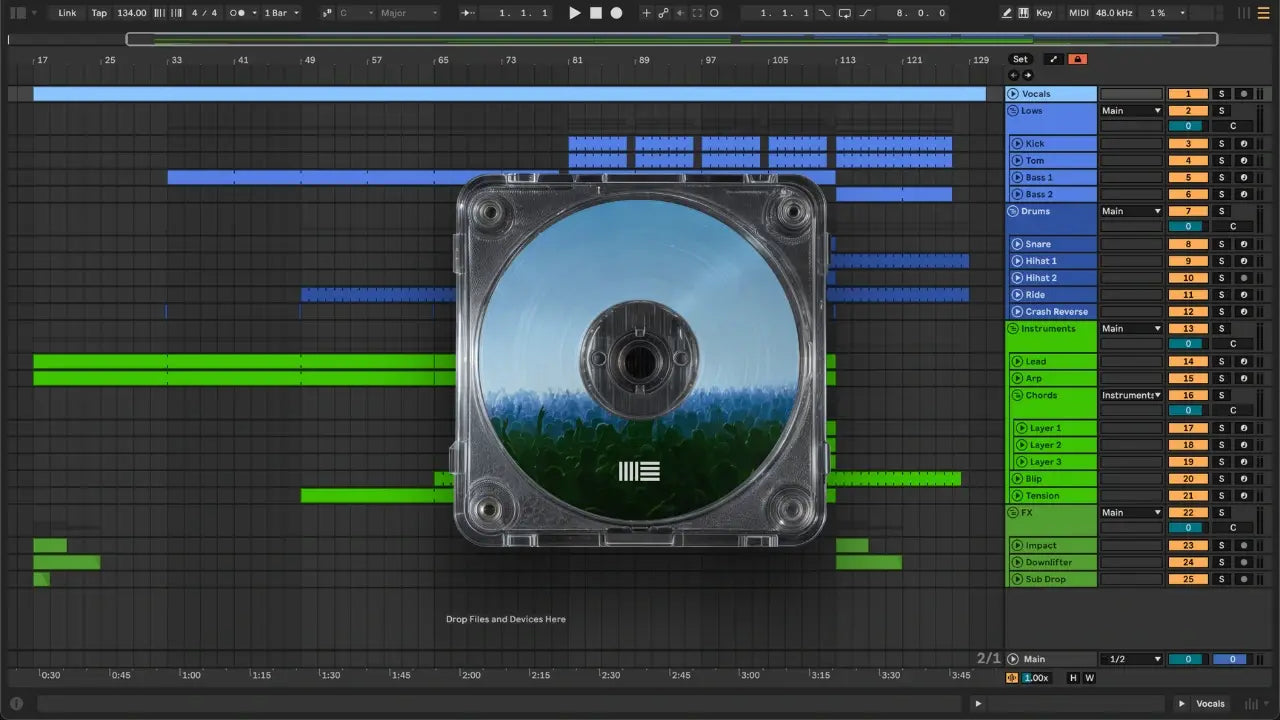Toggle the Key map mode button
This screenshot has width=1280, height=720.
(x=1044, y=13)
